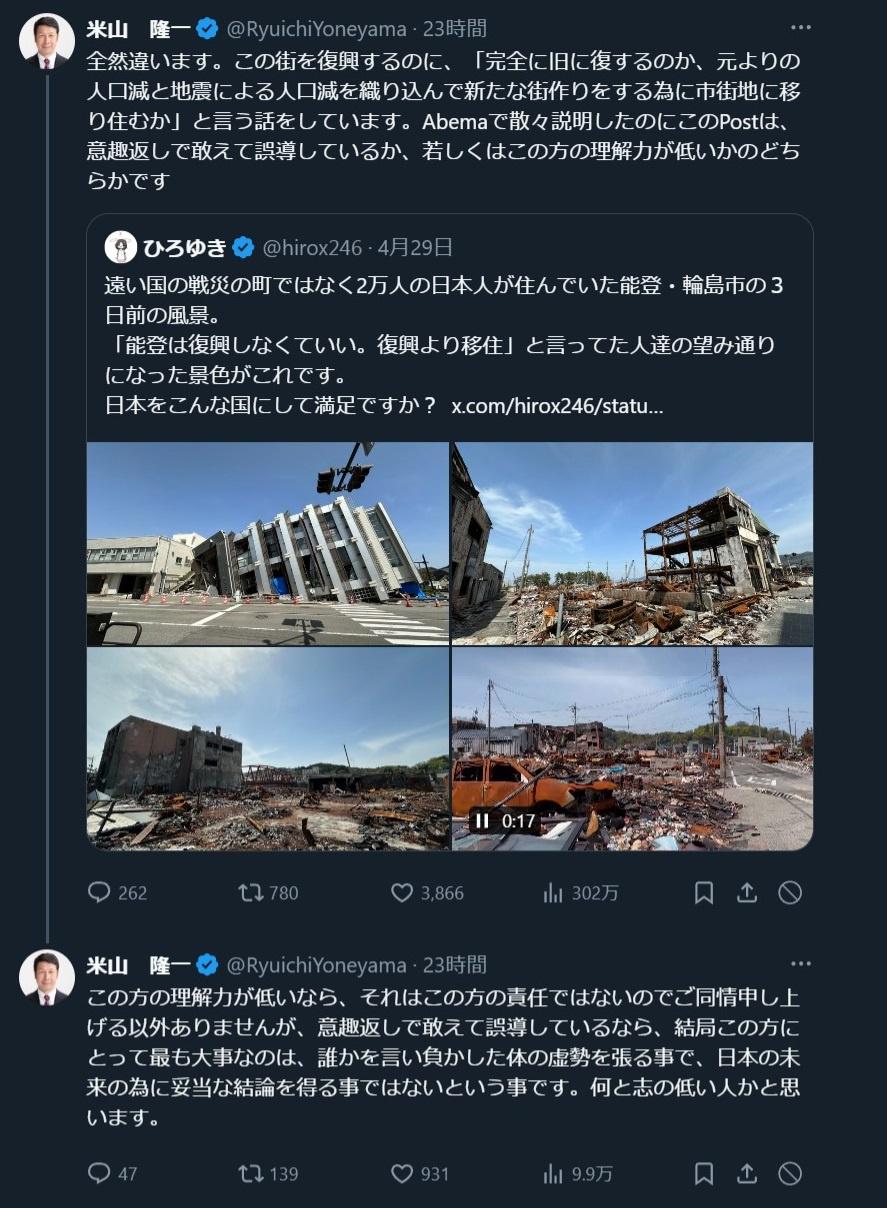Open the x.com/hirox246/statu... link in quoted post

point(557,407)
